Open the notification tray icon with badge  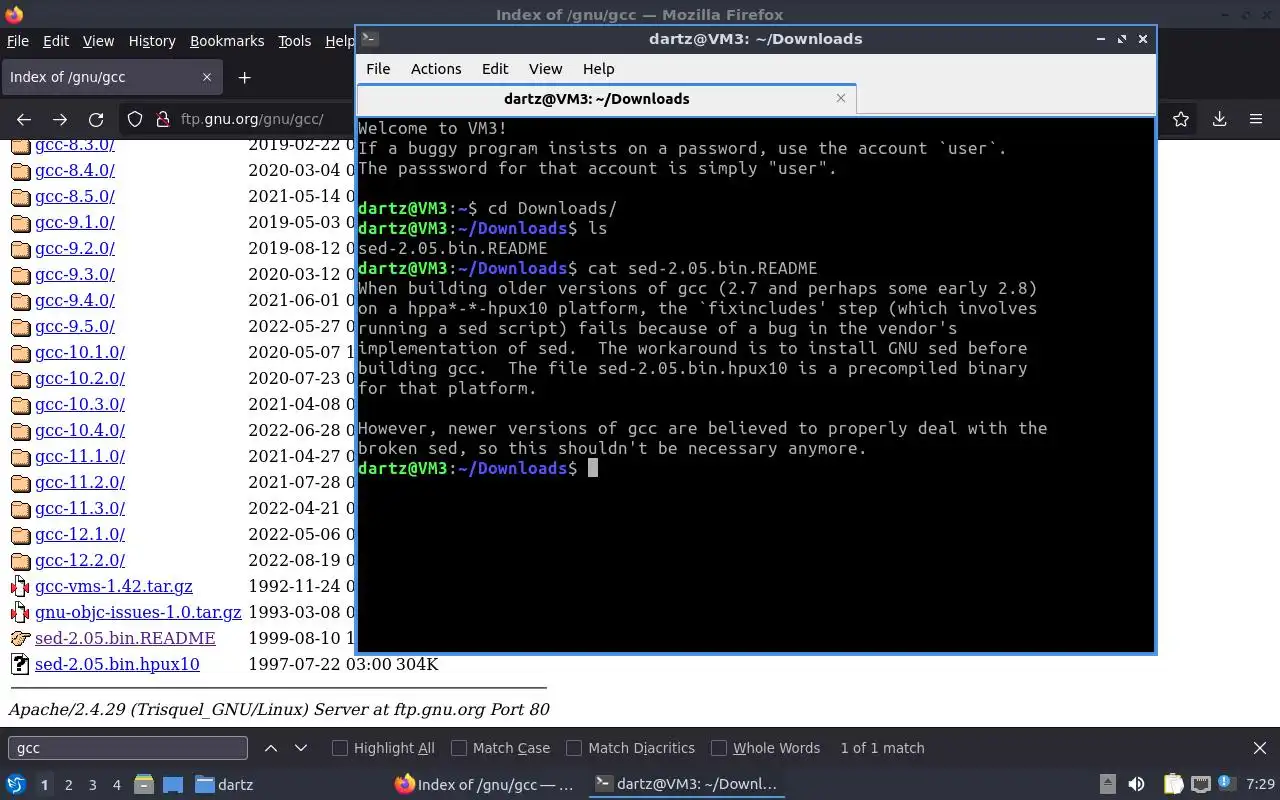click(x=1227, y=784)
